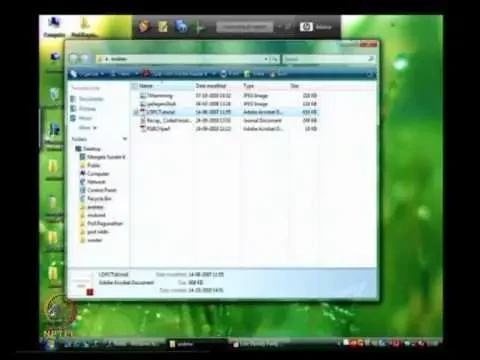Expand More favorite links
The width and height of the screenshot is (480, 360).
click(87, 128)
